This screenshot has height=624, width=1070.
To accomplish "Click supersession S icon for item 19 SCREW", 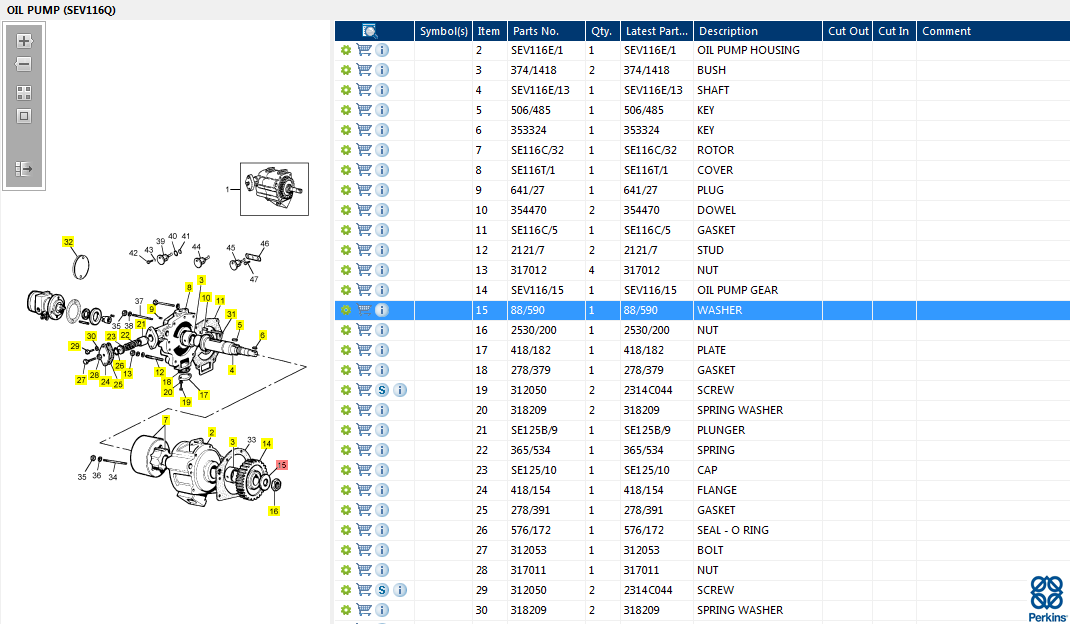I will [382, 390].
